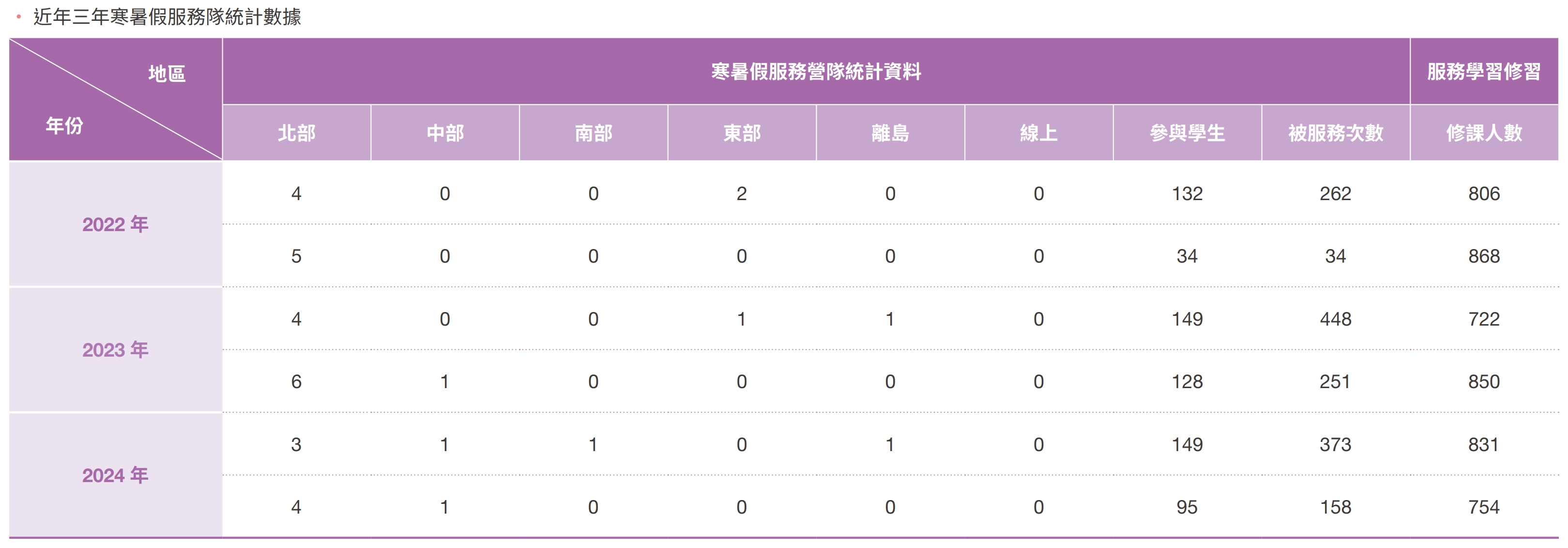Click the 修課人數 column header
The image size is (1568, 548).
click(1484, 133)
